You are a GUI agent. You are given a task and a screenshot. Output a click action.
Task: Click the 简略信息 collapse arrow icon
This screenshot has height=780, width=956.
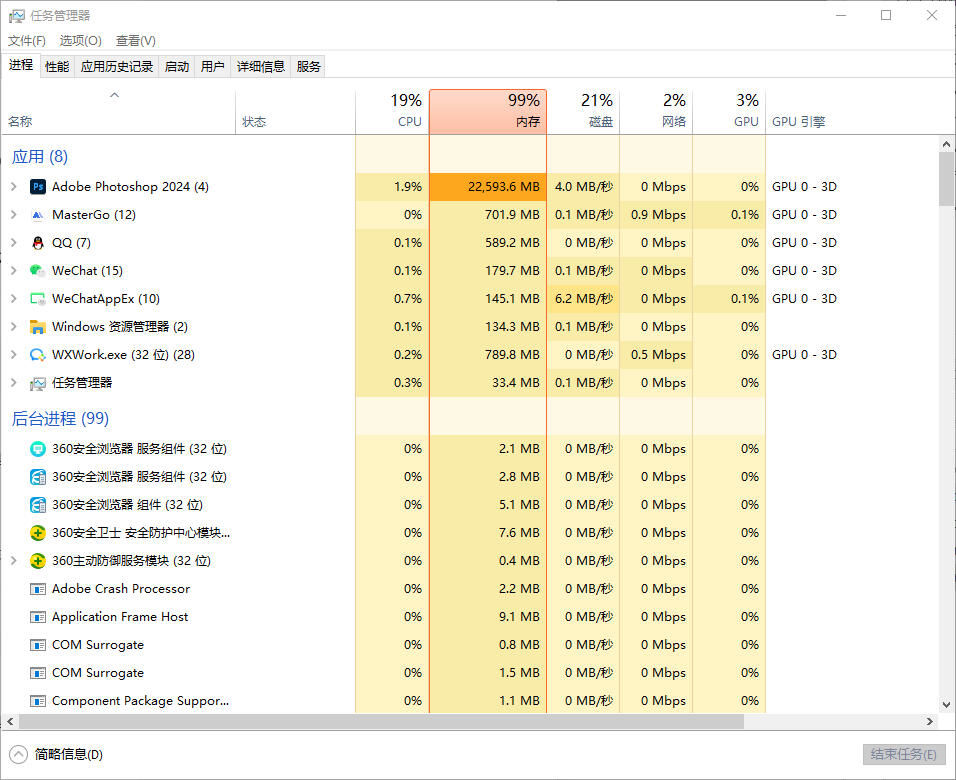point(18,754)
